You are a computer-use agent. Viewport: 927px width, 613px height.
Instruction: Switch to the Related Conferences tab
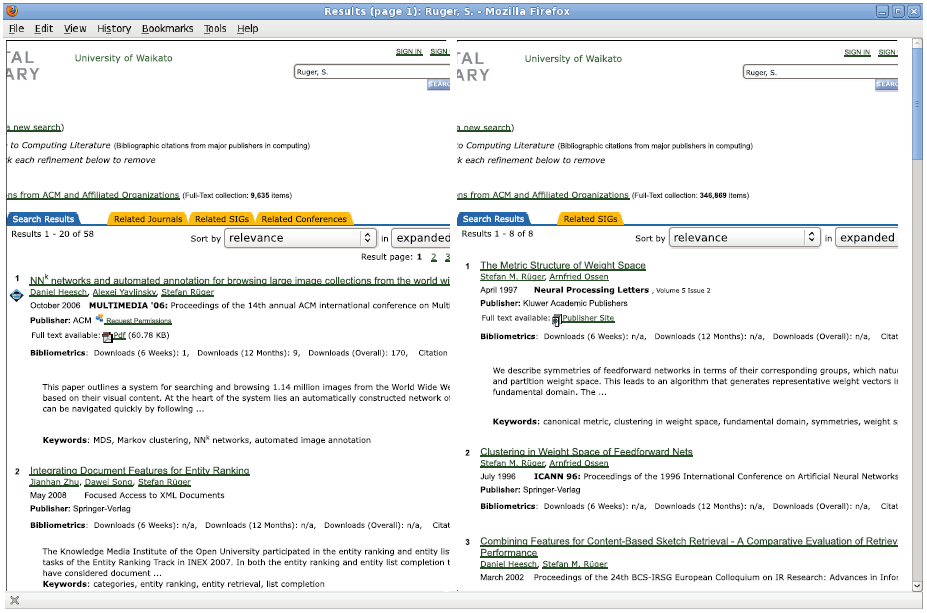pyautogui.click(x=304, y=219)
